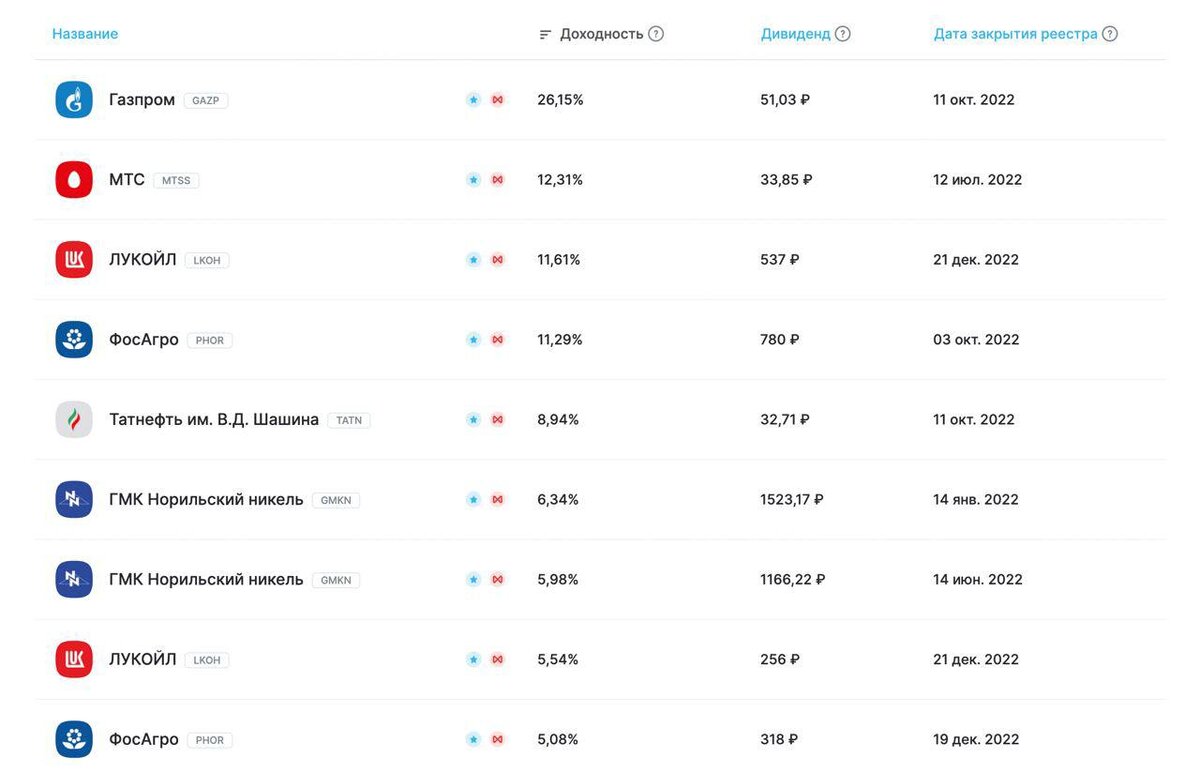Click the Татнефть company logo
This screenshot has width=1200, height=773.
[x=74, y=420]
